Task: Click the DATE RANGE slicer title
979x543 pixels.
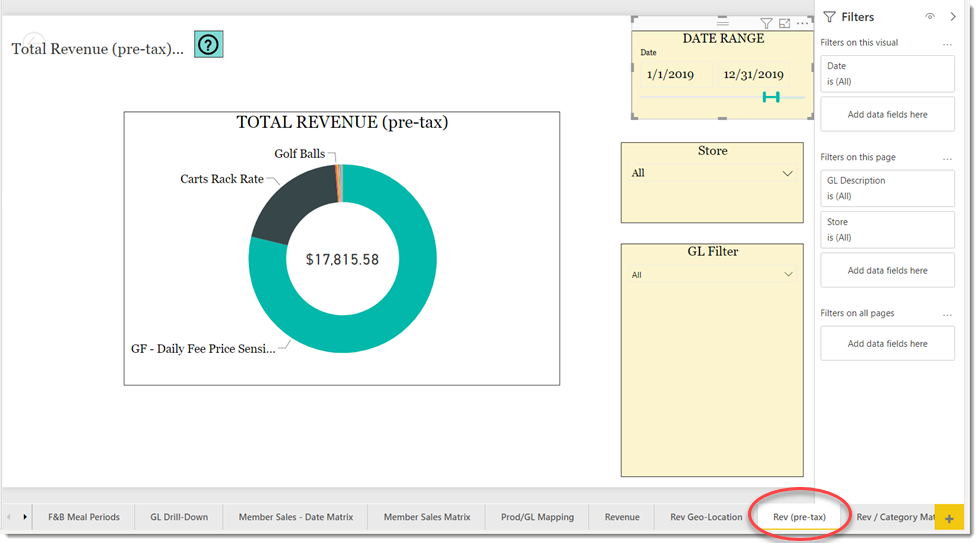Action: (x=723, y=39)
